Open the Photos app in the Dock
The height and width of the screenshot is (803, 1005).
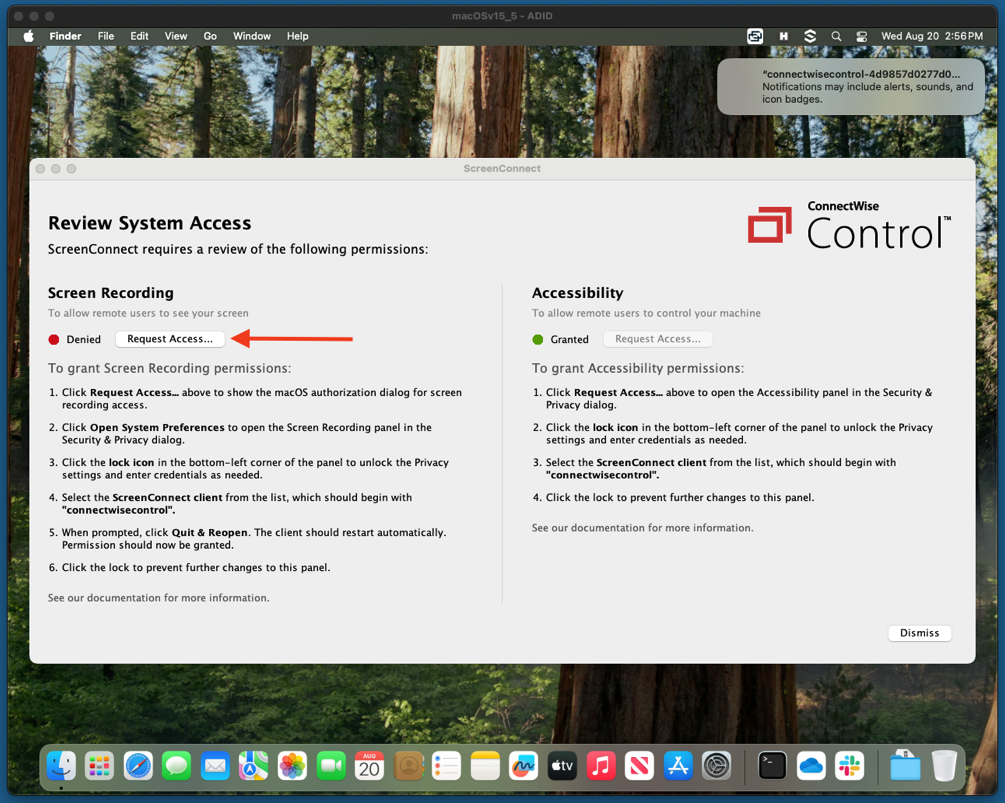coord(292,766)
